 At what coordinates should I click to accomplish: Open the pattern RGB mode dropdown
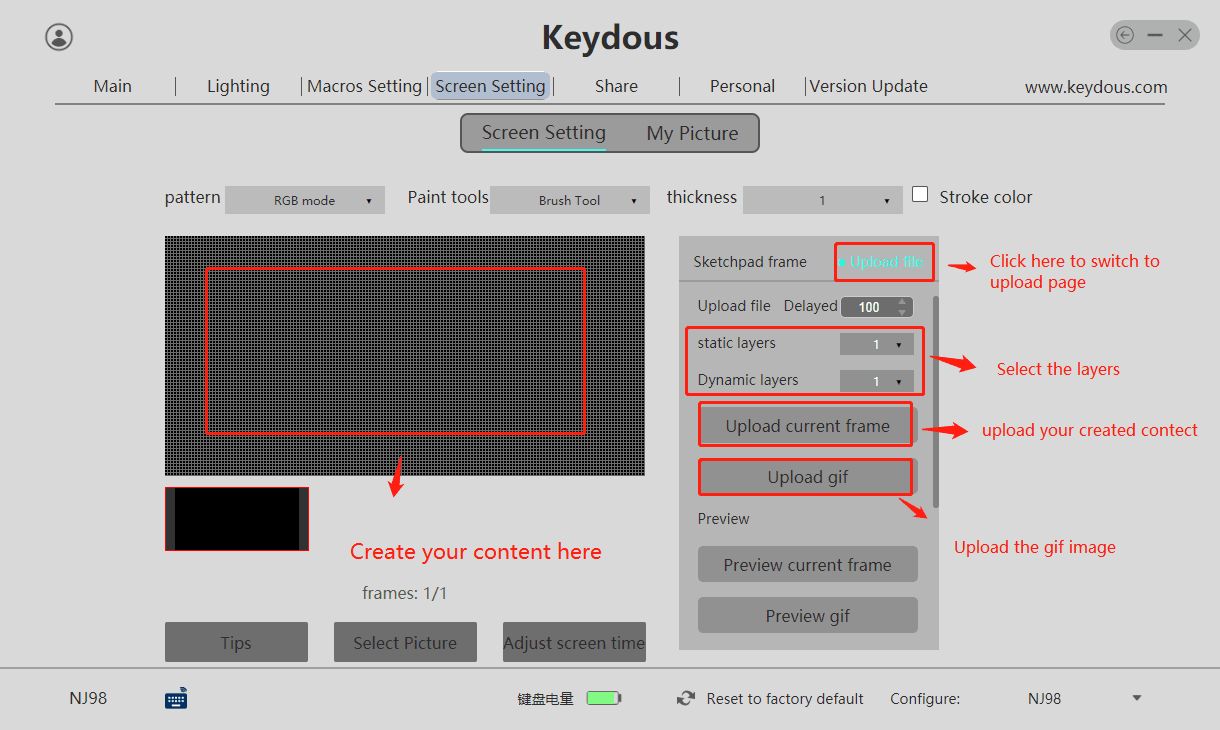305,201
